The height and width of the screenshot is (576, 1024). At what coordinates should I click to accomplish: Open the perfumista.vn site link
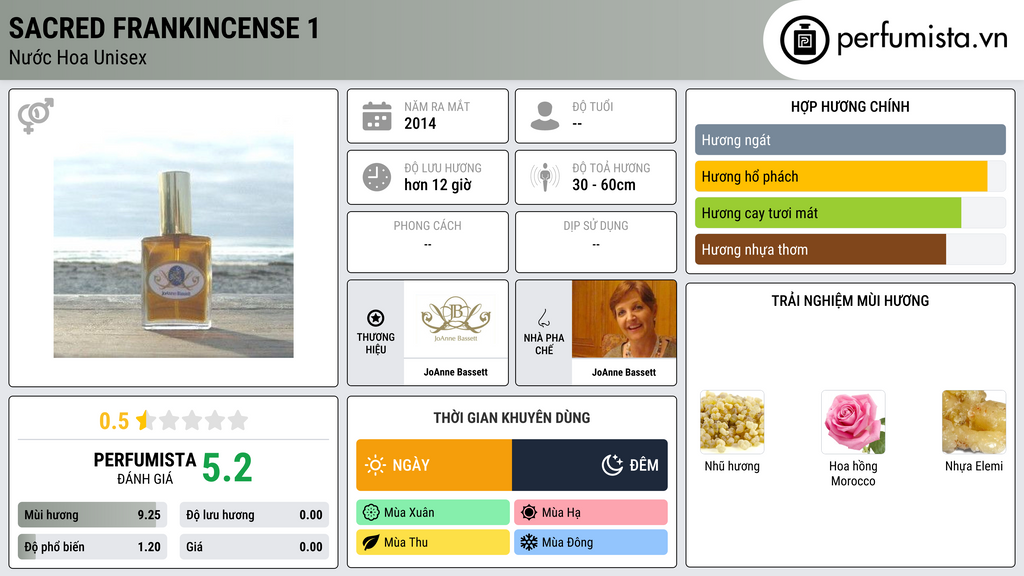922,38
